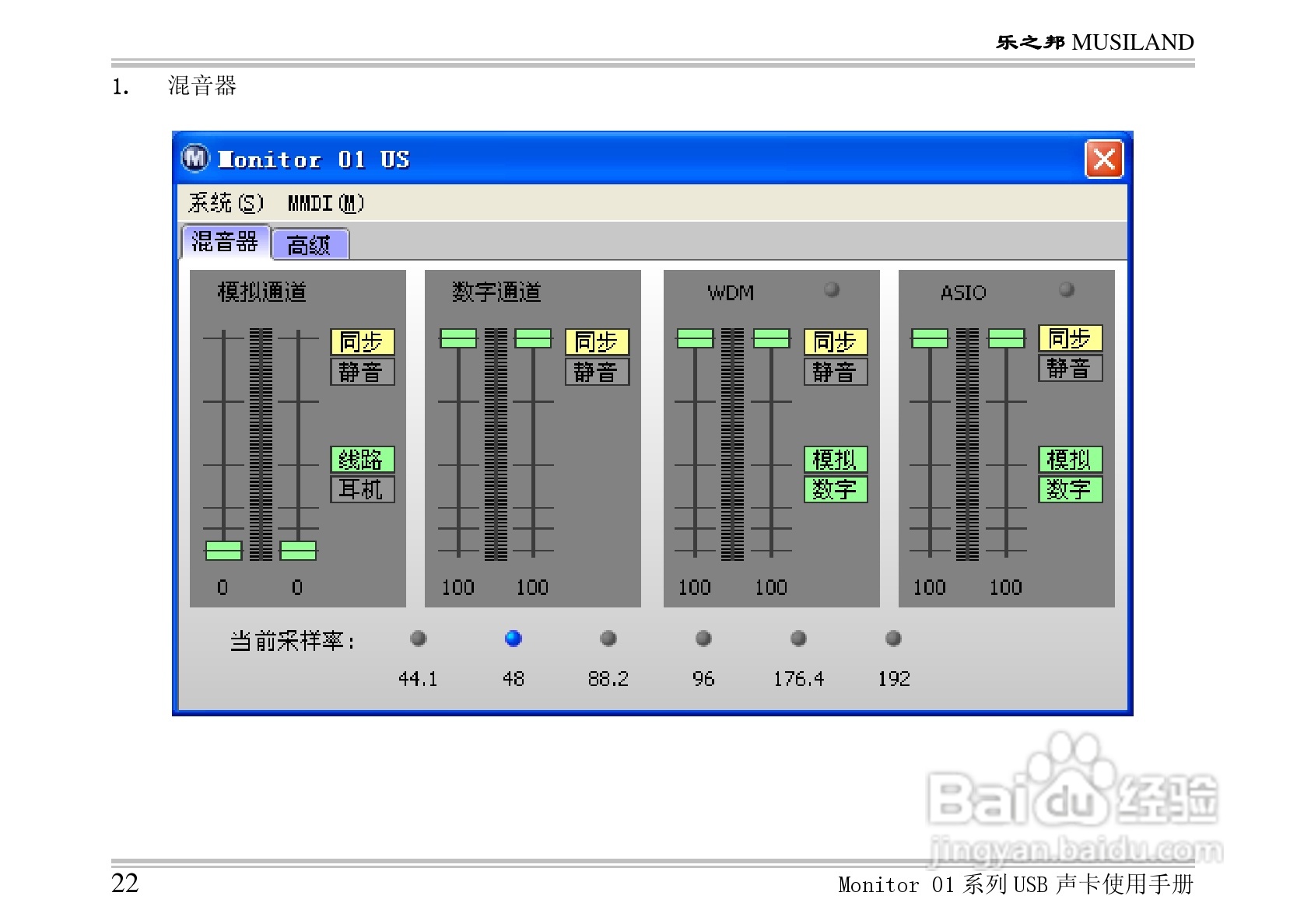Click the WDM level meter
The width and height of the screenshot is (1304, 924).
click(x=732, y=444)
